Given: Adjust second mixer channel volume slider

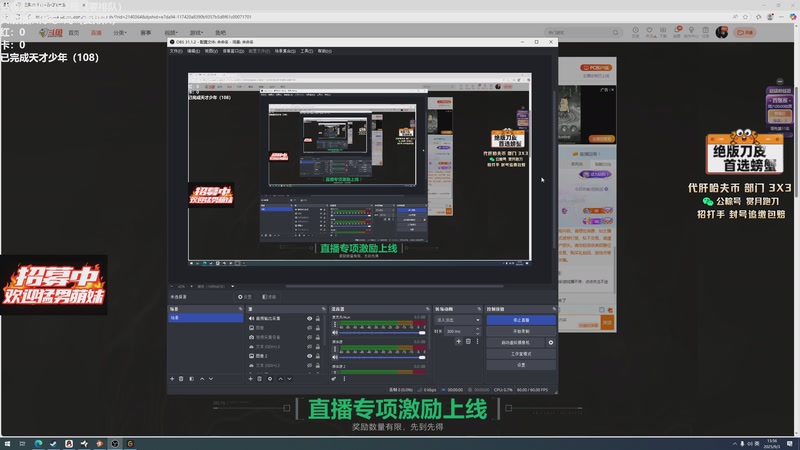Looking at the screenshot, I should click(x=383, y=357).
